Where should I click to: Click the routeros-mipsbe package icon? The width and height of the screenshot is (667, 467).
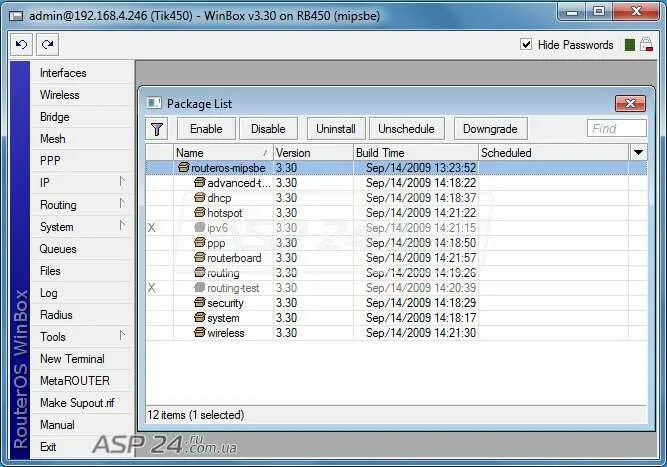[183, 168]
